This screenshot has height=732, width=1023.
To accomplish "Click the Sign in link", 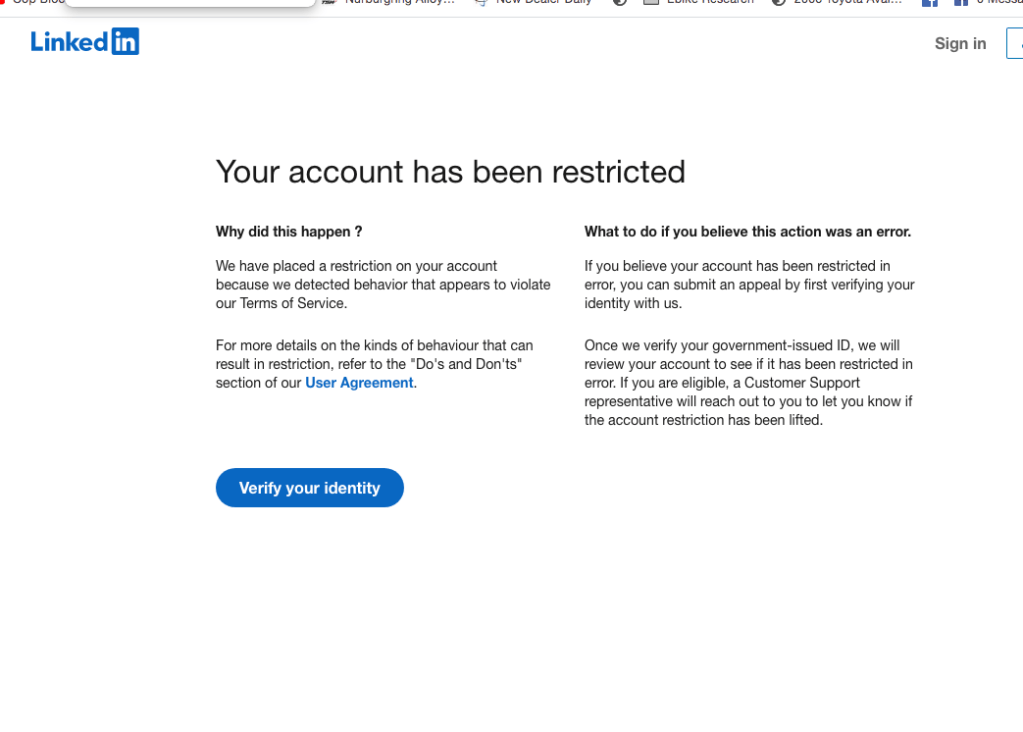I will click(x=960, y=43).
